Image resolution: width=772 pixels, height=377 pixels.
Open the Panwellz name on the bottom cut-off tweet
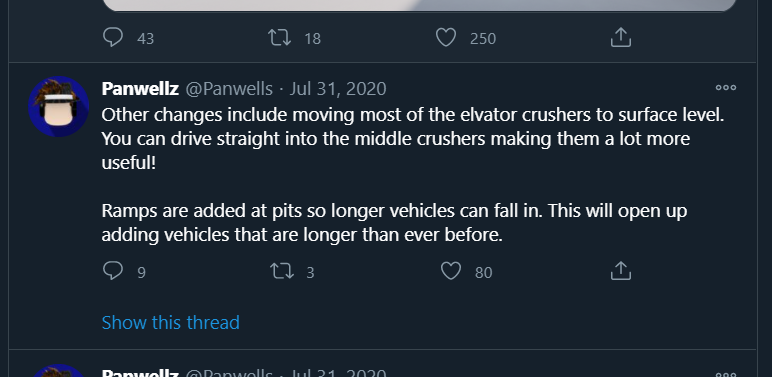click(x=140, y=373)
